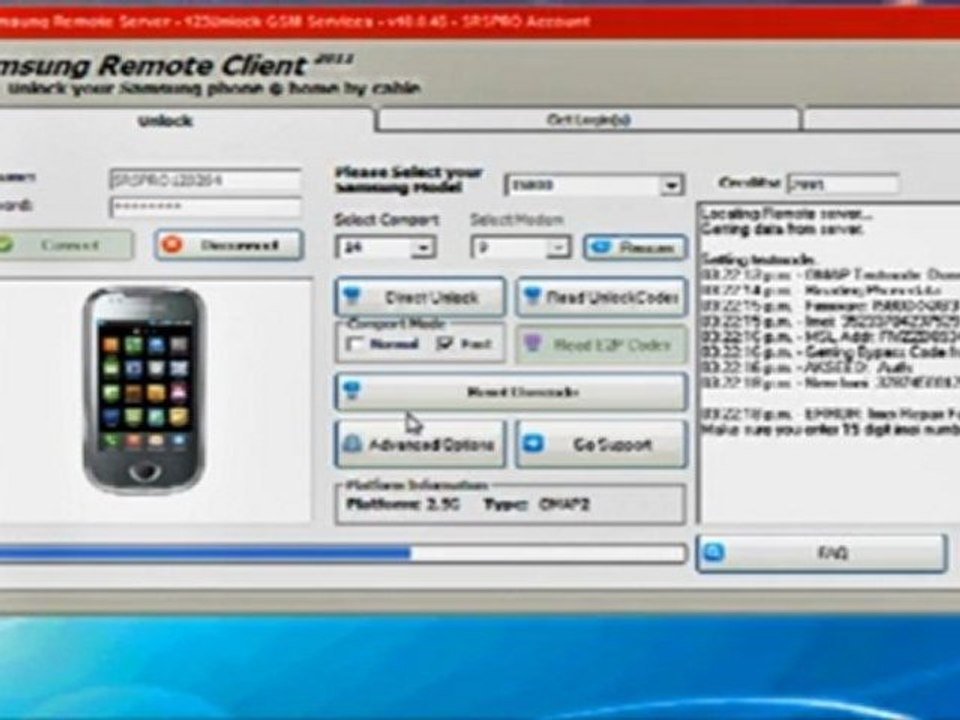The width and height of the screenshot is (960, 720).
Task: Click the red Disconnect icon button
Action: [x=229, y=246]
